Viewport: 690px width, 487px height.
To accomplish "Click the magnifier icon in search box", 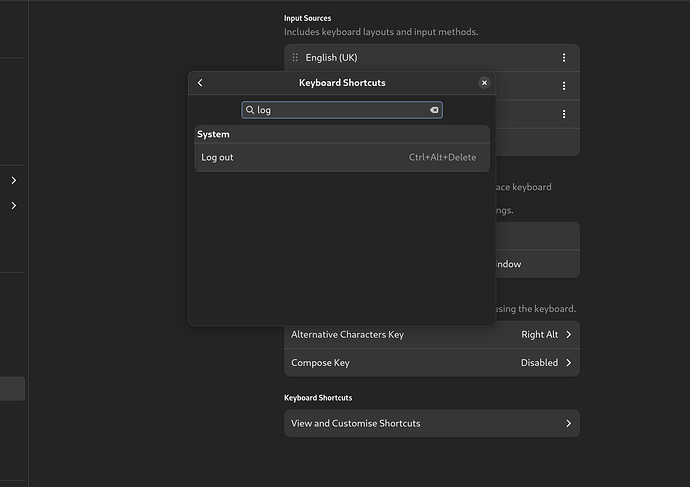I will tap(250, 110).
